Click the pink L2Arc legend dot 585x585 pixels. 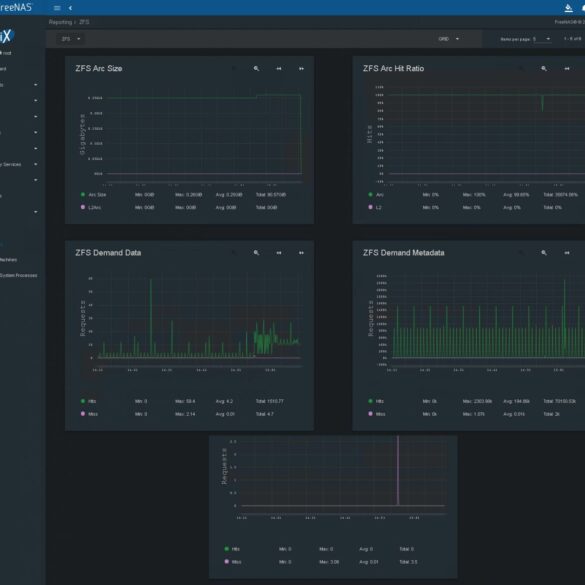tap(83, 207)
